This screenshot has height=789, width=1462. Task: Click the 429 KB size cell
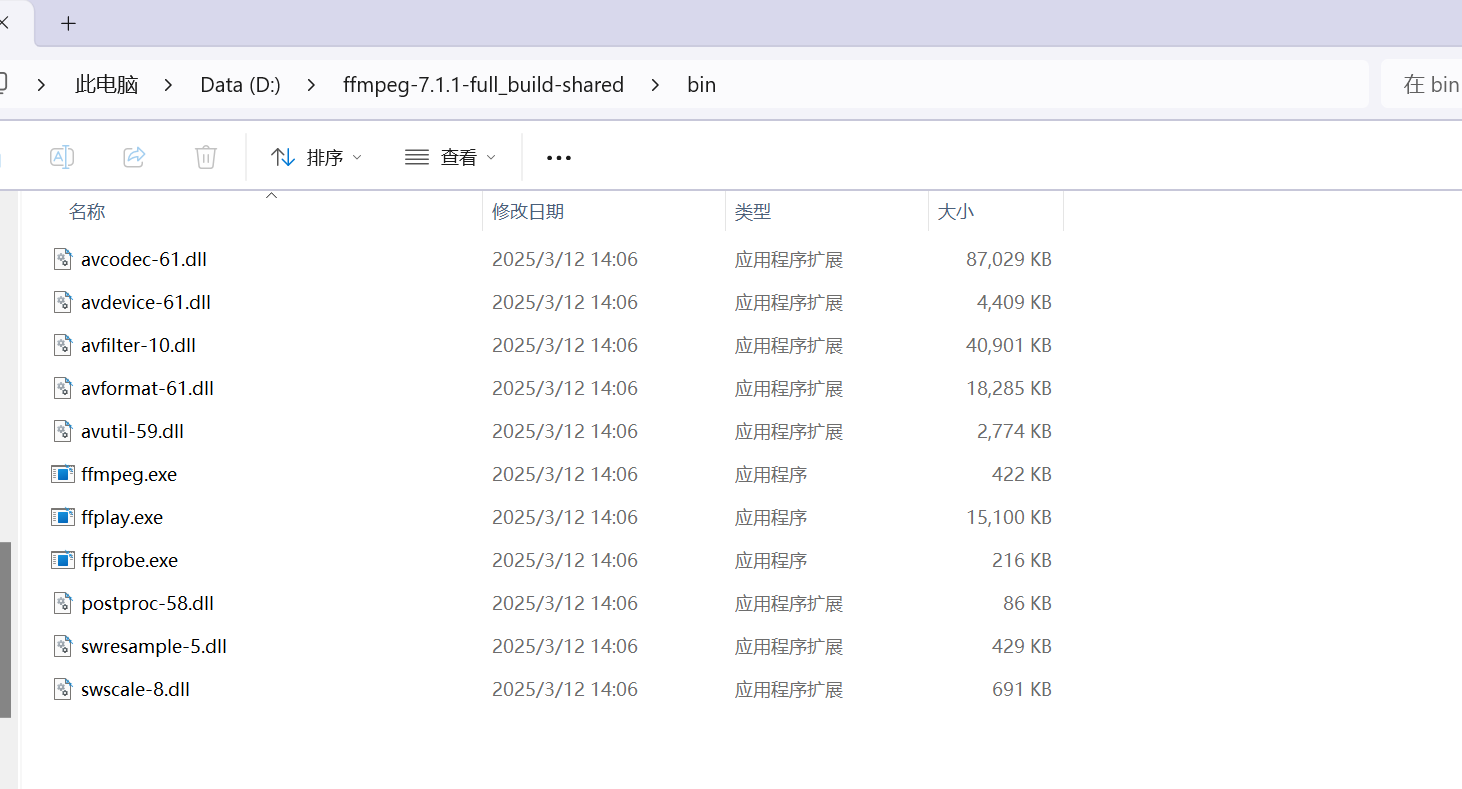pyautogui.click(x=1022, y=647)
